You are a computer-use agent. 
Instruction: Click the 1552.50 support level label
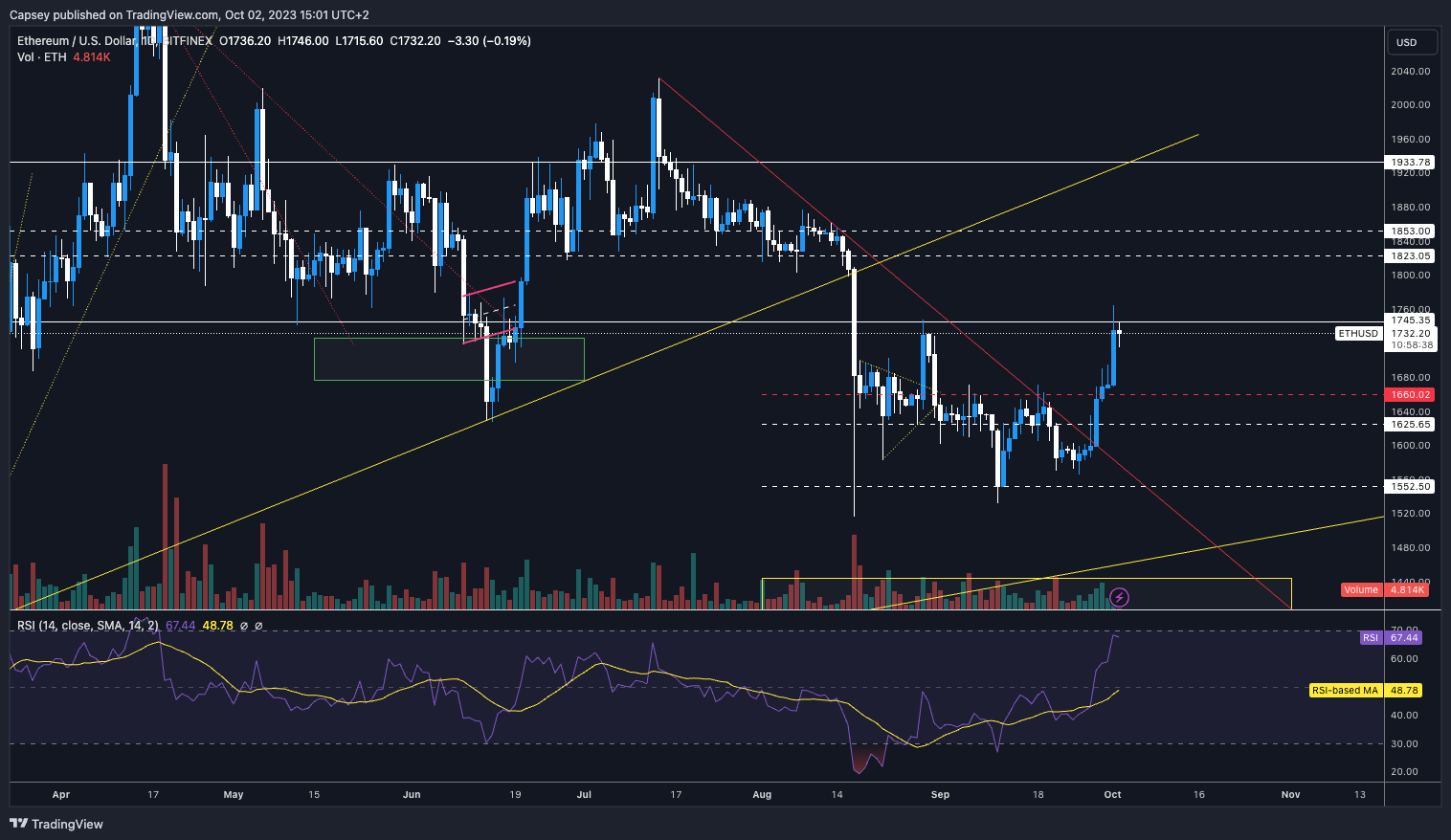point(1410,486)
